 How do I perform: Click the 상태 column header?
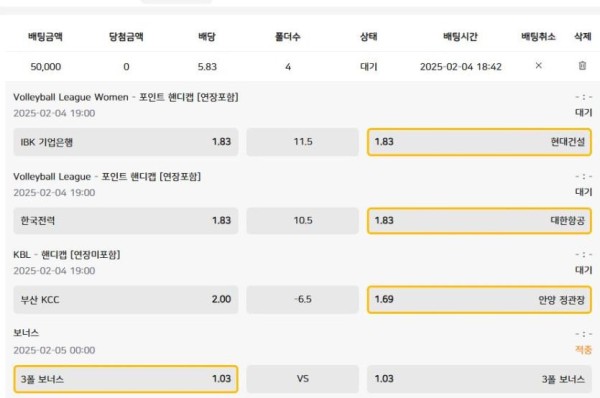tap(368, 37)
